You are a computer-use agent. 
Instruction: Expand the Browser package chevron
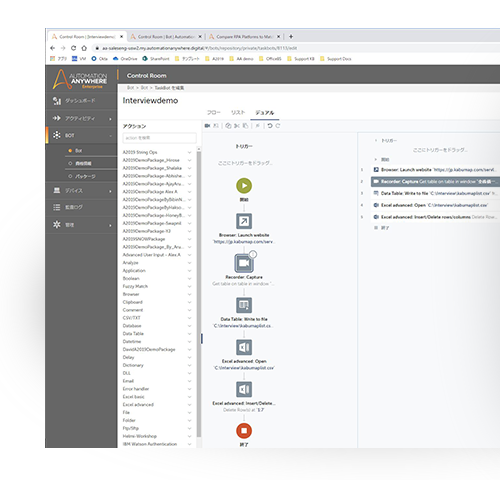click(189, 294)
